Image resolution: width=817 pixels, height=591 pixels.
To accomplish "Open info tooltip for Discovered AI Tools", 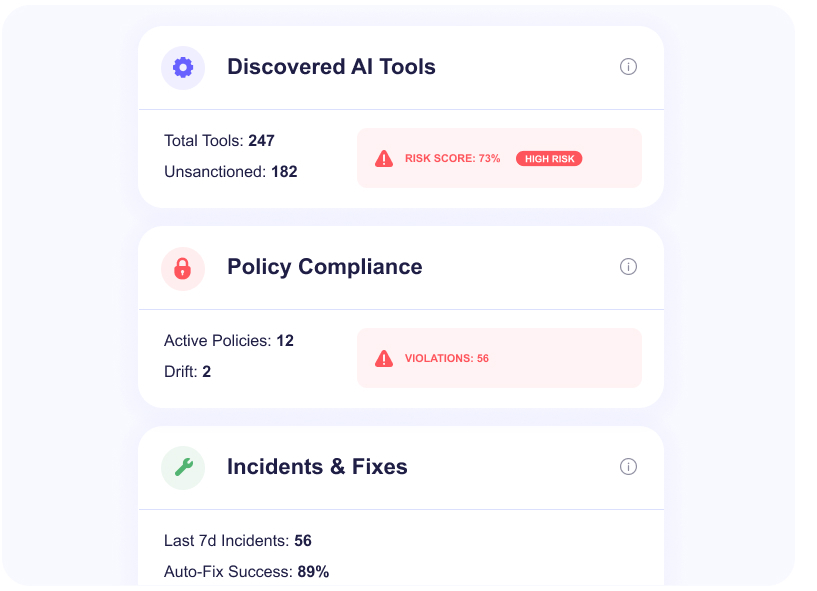I will click(x=628, y=67).
